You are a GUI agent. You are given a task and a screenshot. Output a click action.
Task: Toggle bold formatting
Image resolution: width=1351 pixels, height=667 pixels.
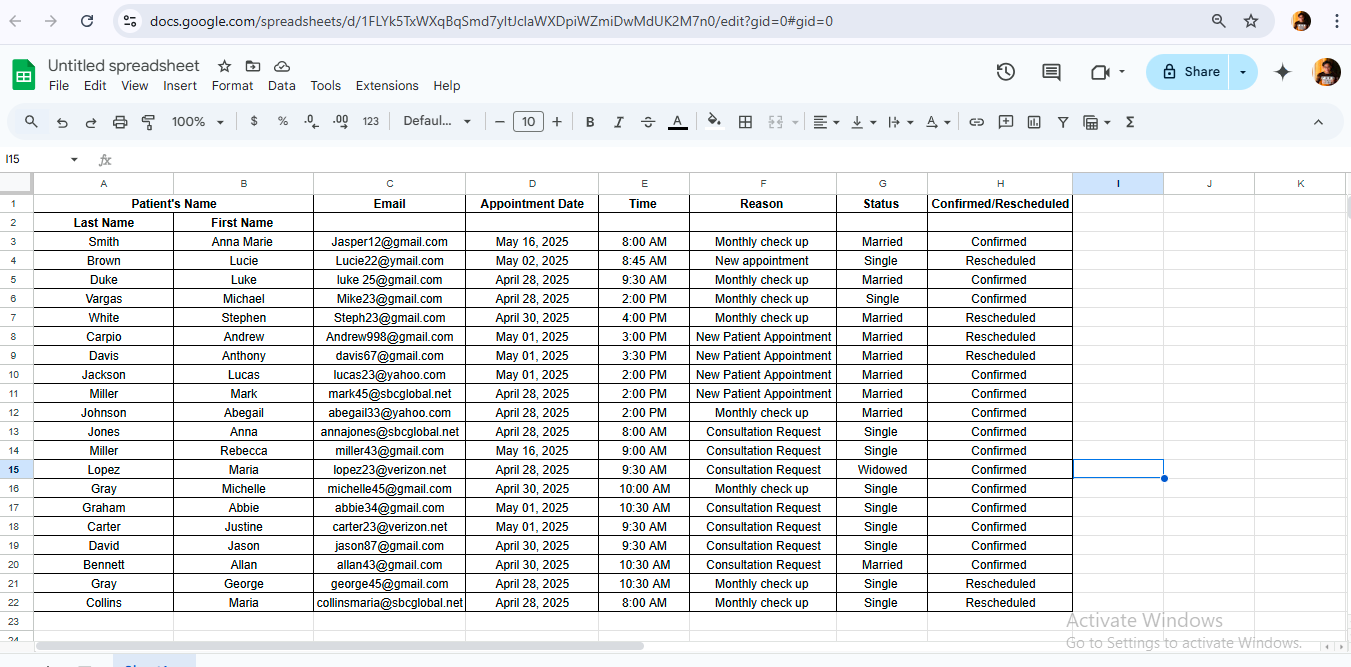click(590, 122)
